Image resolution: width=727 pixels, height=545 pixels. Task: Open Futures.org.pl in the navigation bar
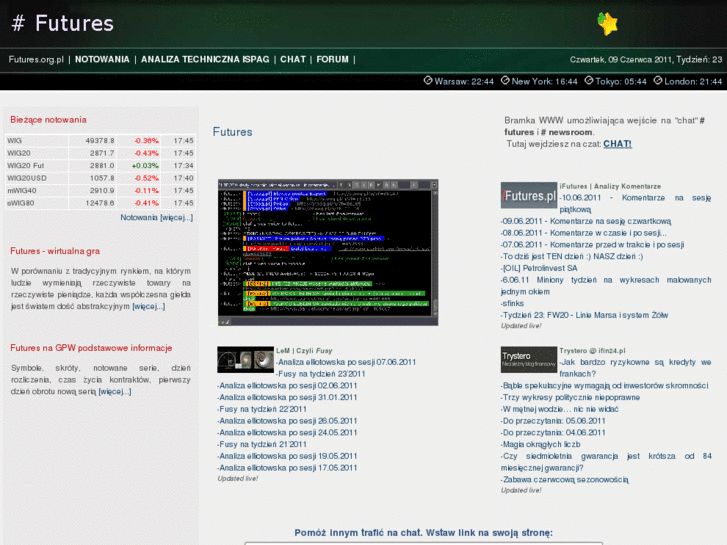click(x=36, y=59)
